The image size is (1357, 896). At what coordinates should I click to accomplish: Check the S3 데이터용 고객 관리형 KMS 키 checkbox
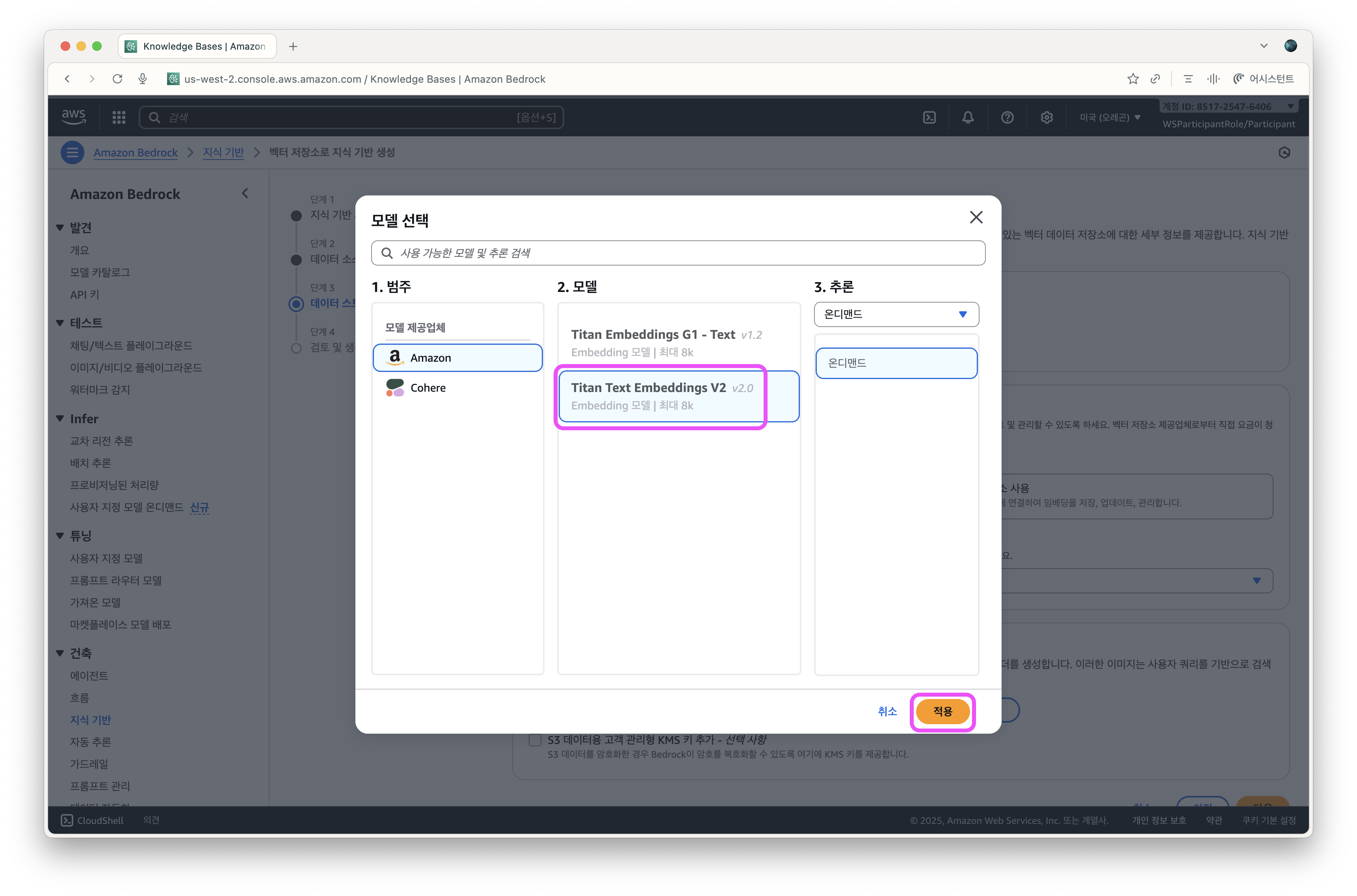535,740
